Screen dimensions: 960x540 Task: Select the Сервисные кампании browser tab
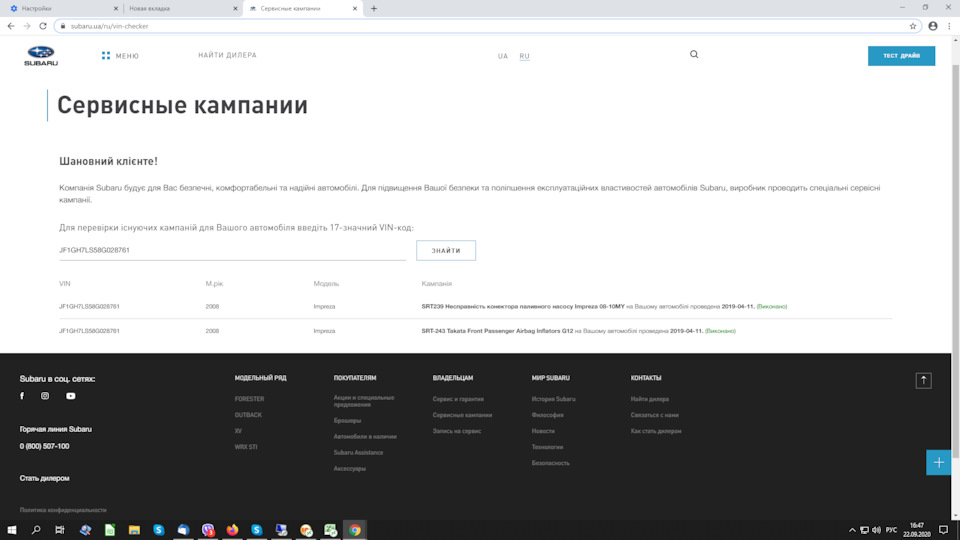tap(302, 9)
